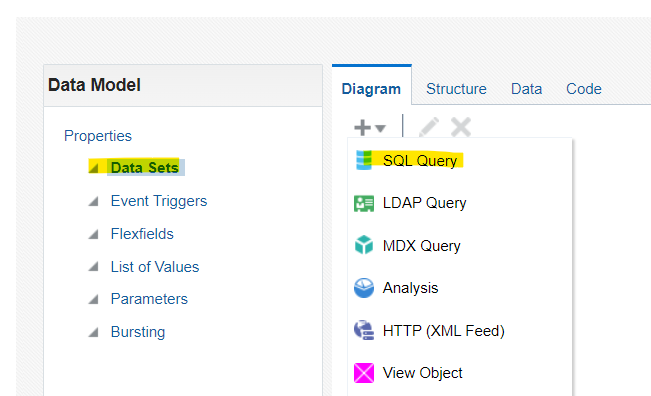Click the pink View Object icon

[x=364, y=373]
